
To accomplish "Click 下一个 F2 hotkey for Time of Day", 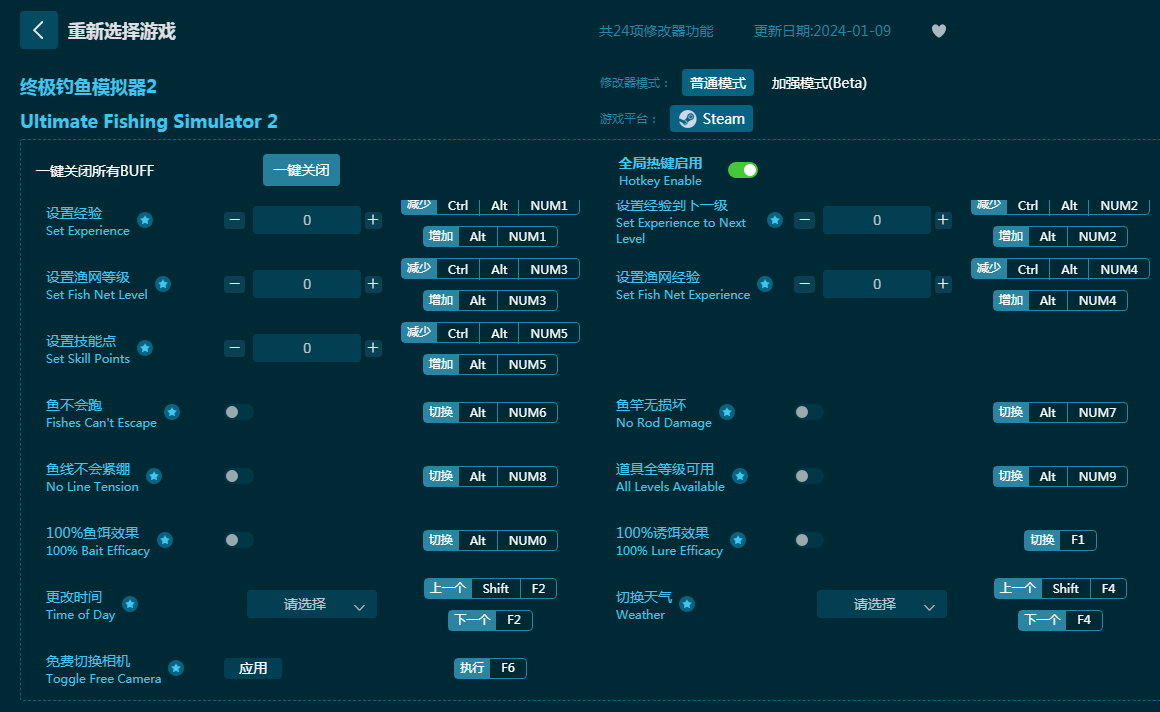I will pos(490,620).
